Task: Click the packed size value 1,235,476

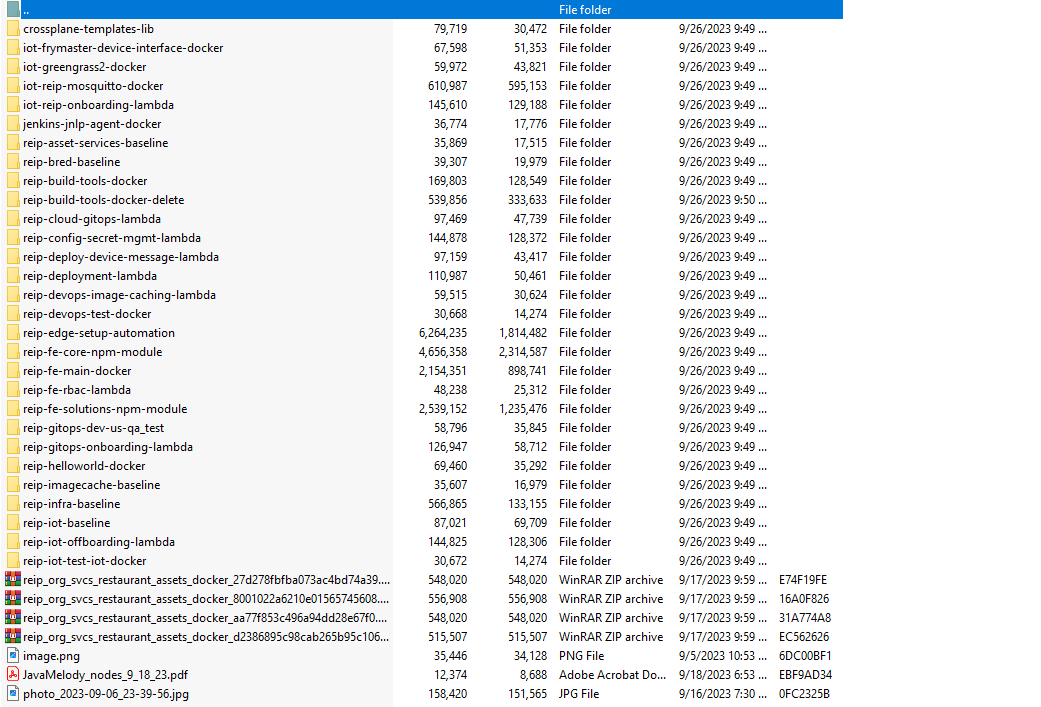Action: (x=523, y=409)
